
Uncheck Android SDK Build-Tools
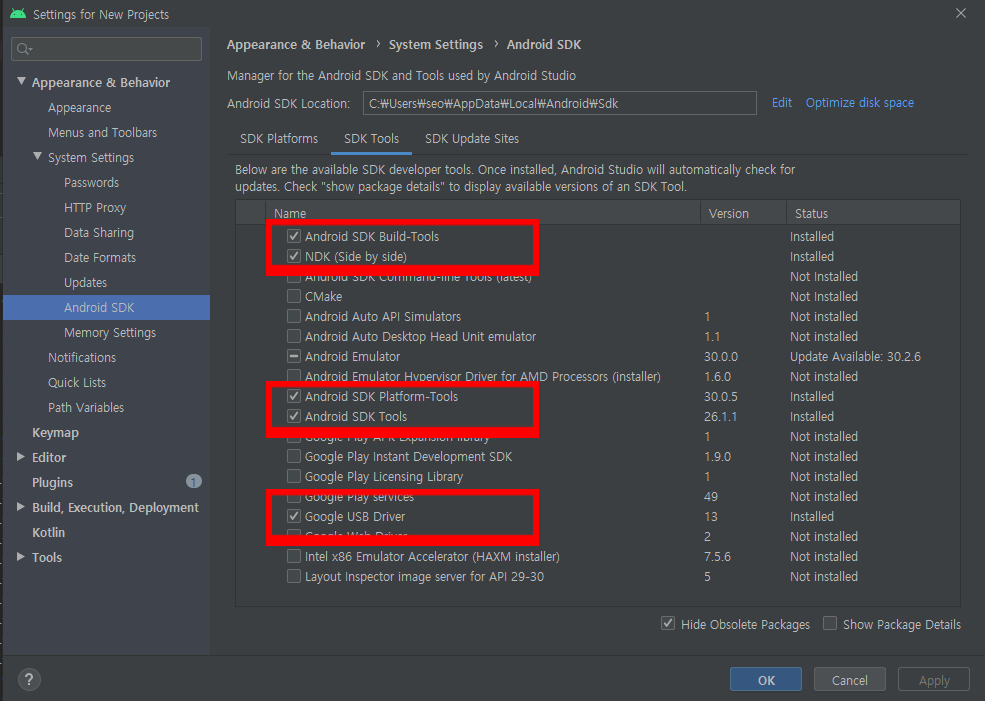pyautogui.click(x=293, y=236)
